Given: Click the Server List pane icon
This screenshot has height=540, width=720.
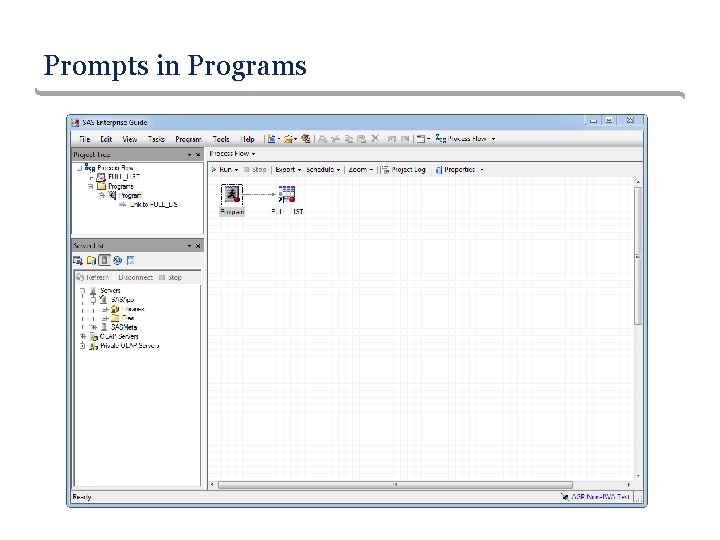Looking at the screenshot, I should point(105,260).
